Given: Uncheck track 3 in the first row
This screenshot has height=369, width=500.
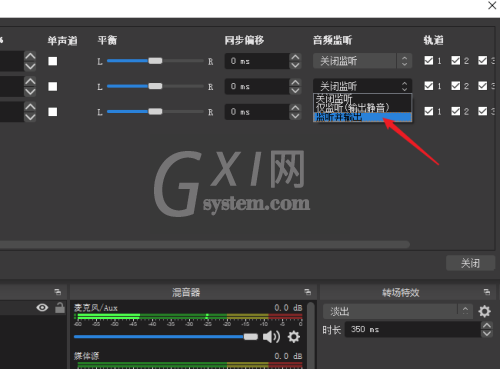Looking at the screenshot, I should (x=482, y=60).
